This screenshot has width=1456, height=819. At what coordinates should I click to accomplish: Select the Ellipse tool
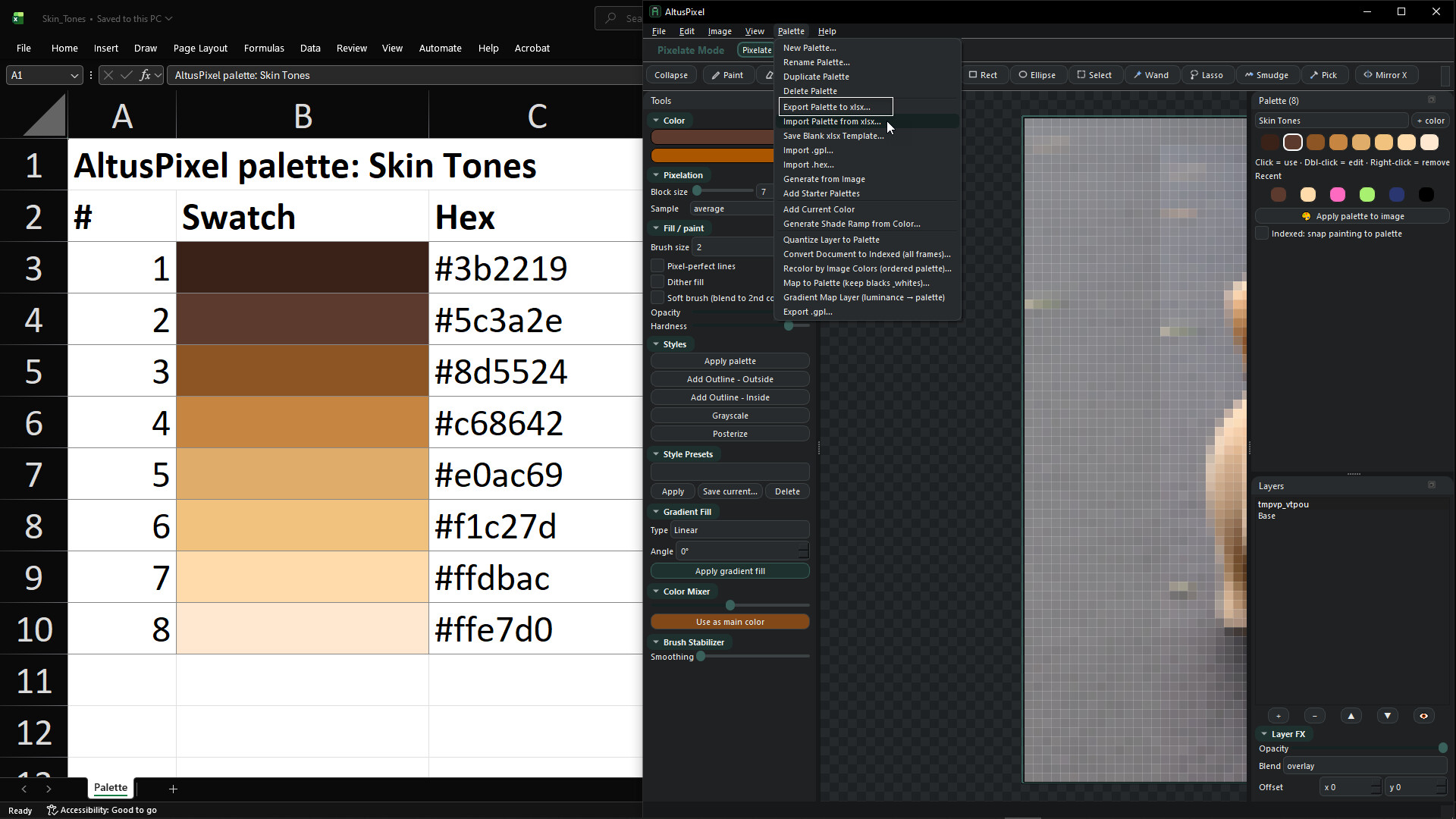pyautogui.click(x=1037, y=75)
